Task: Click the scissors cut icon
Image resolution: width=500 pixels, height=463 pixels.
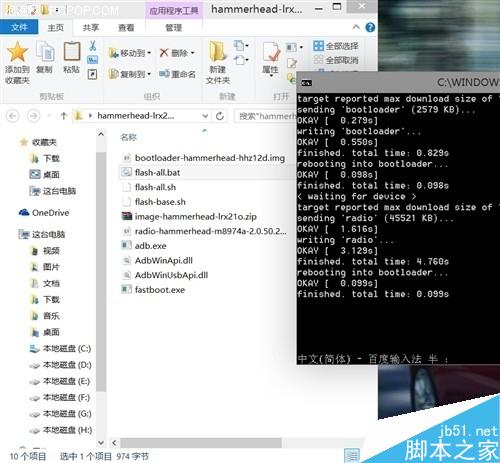Action: (x=92, y=45)
